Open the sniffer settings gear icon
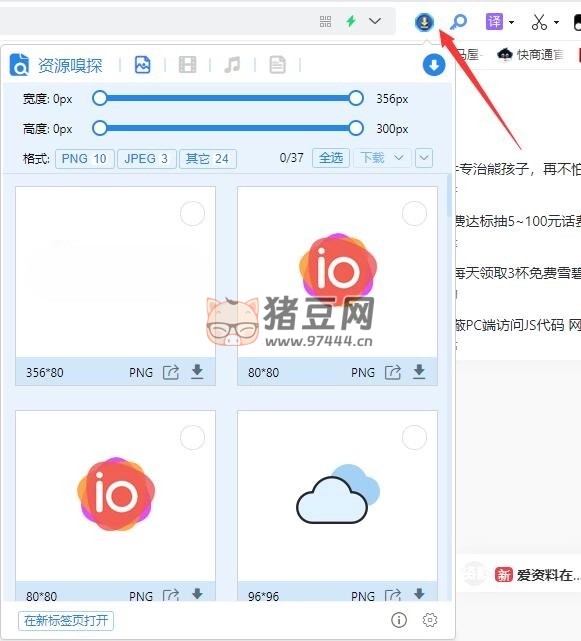Image resolution: width=581 pixels, height=641 pixels. [x=430, y=620]
